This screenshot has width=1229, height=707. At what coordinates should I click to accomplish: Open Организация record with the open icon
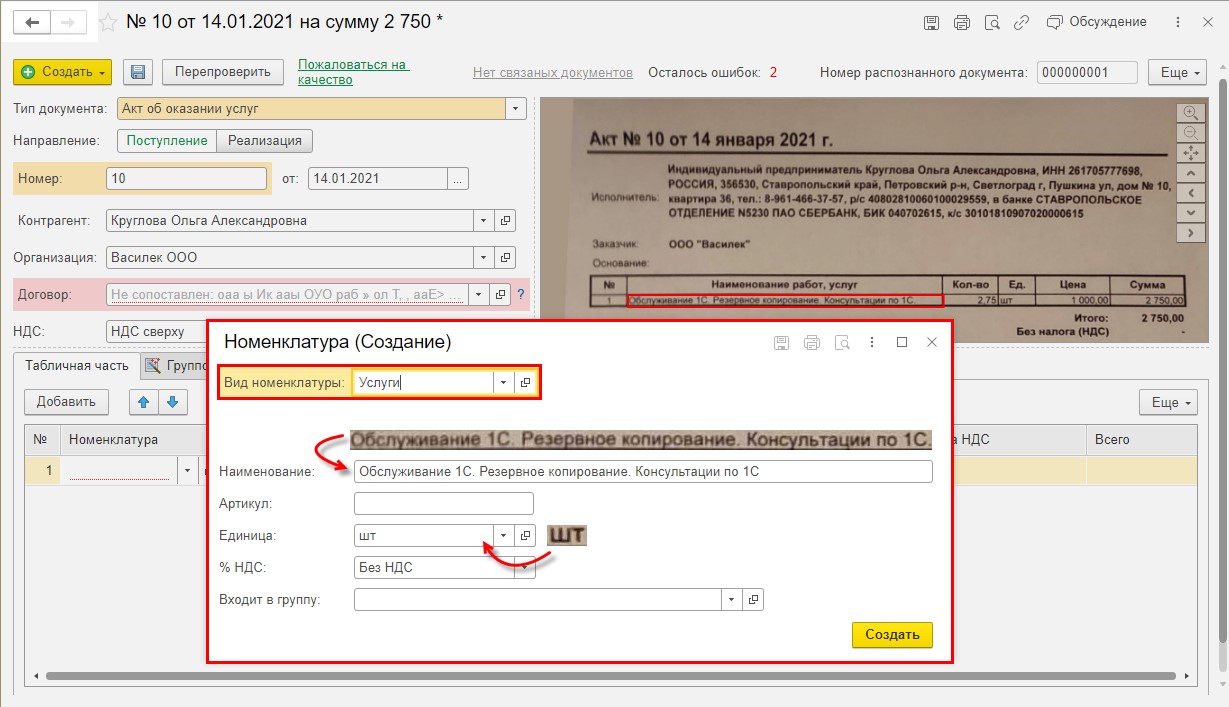(504, 257)
